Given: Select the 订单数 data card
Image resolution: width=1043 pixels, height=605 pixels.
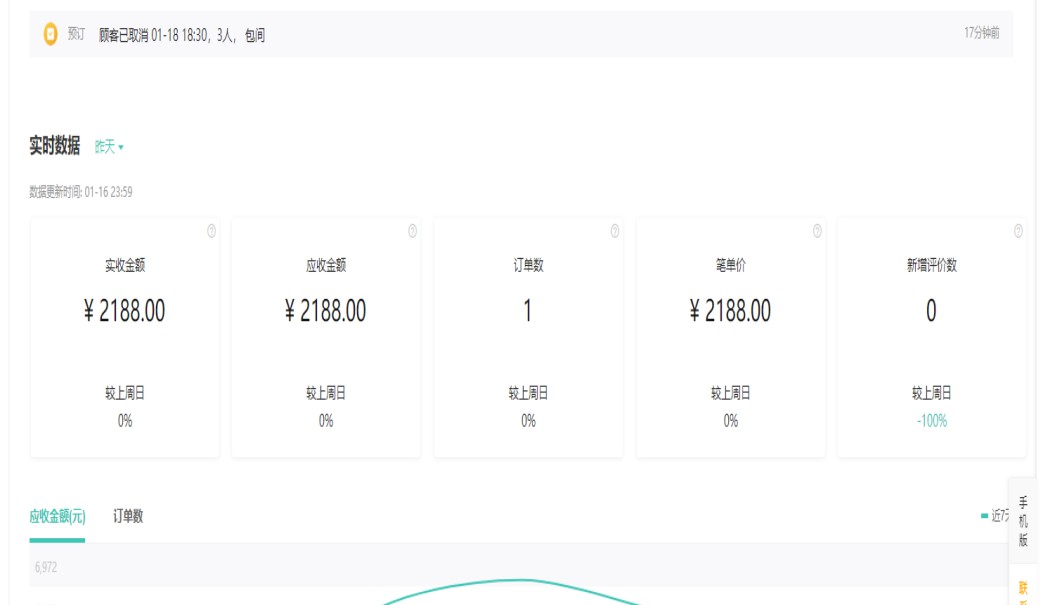Looking at the screenshot, I should click(x=527, y=338).
